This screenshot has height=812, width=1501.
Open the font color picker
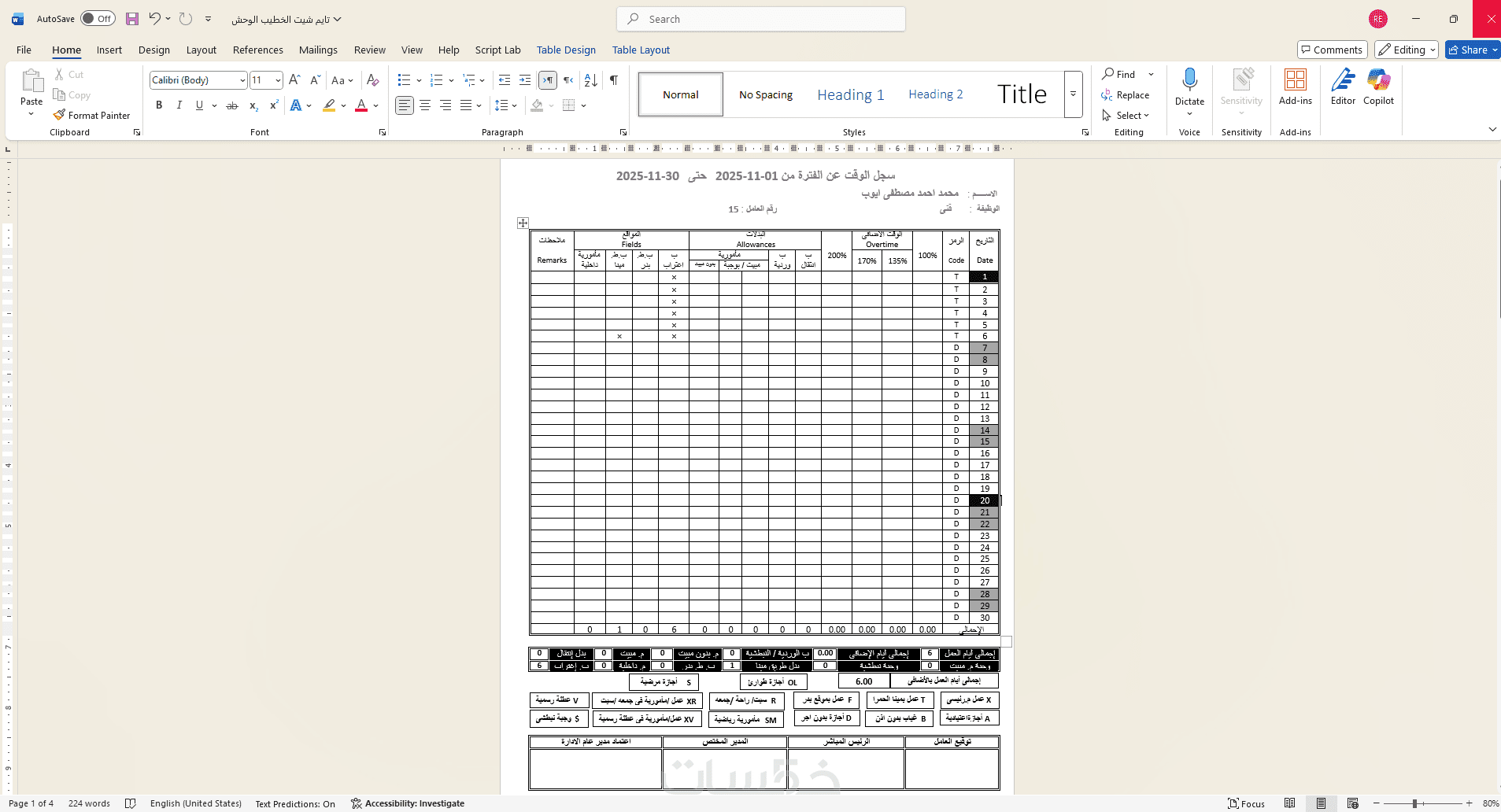pyautogui.click(x=376, y=105)
